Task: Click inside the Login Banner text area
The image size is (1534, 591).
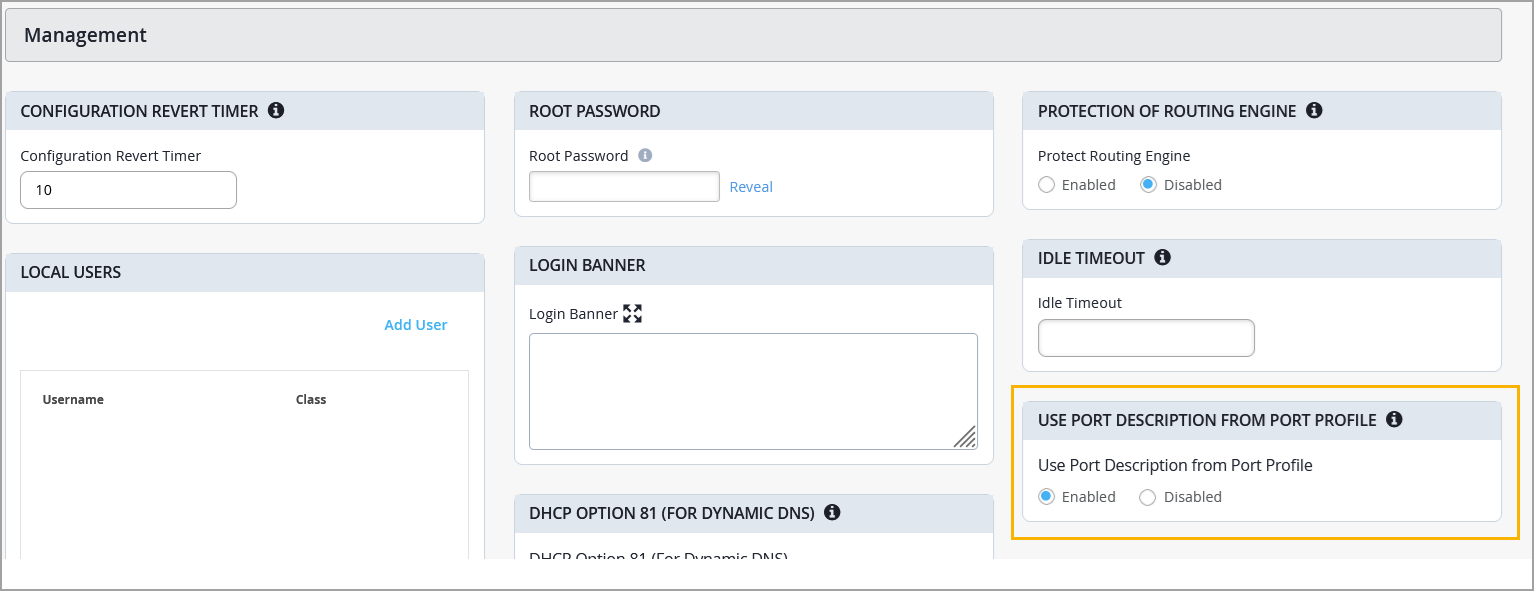Action: [x=753, y=391]
